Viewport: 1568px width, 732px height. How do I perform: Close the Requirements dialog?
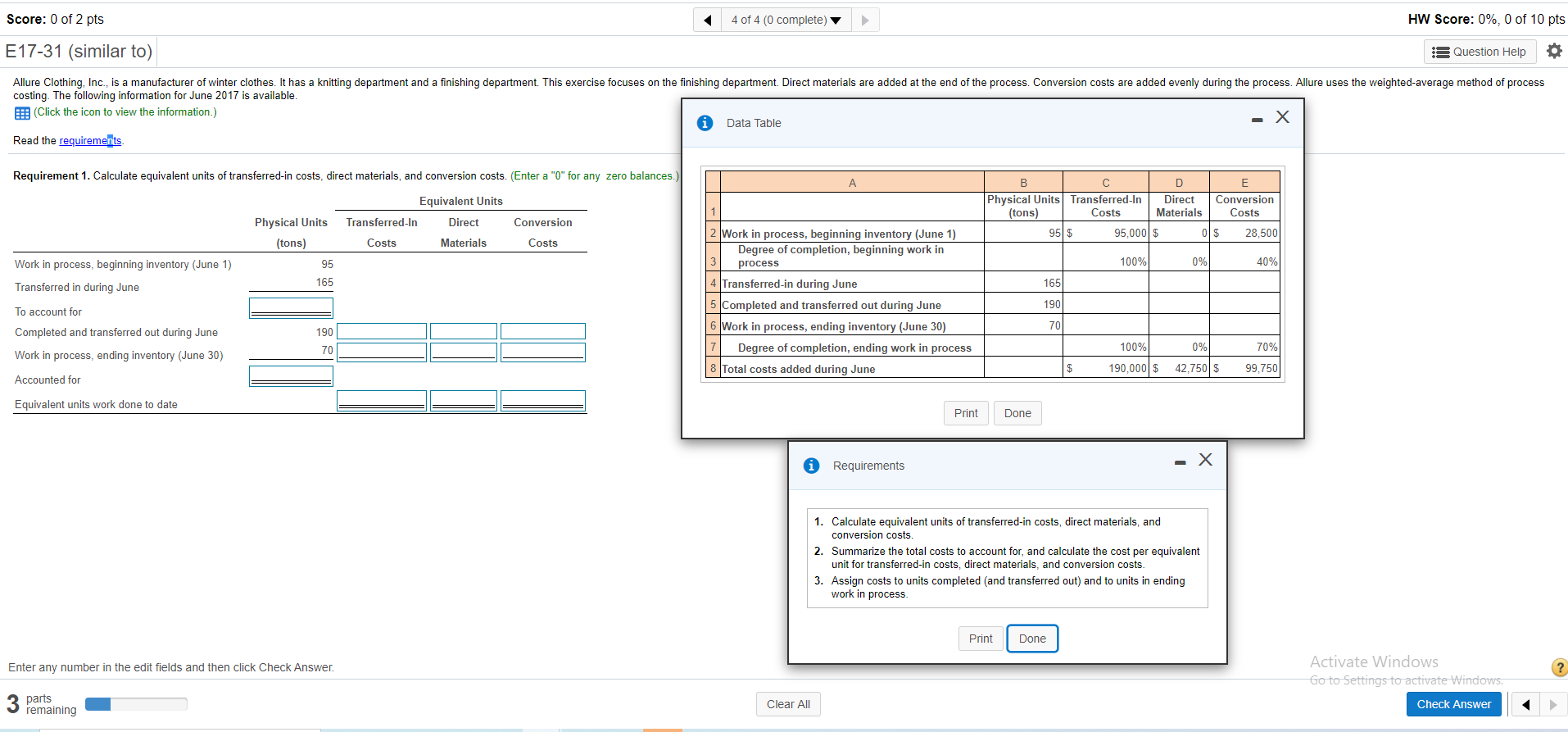tap(1206, 460)
